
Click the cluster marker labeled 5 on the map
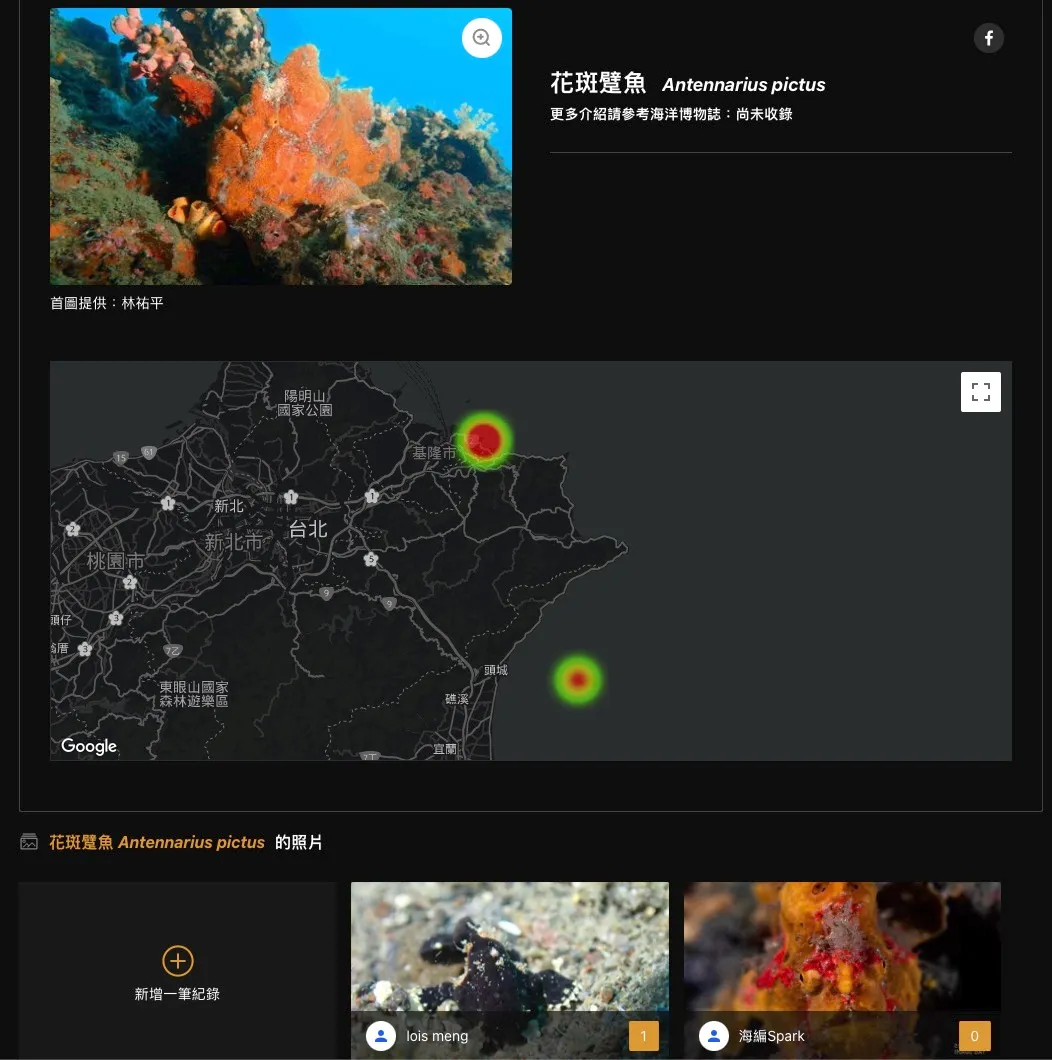tap(370, 560)
